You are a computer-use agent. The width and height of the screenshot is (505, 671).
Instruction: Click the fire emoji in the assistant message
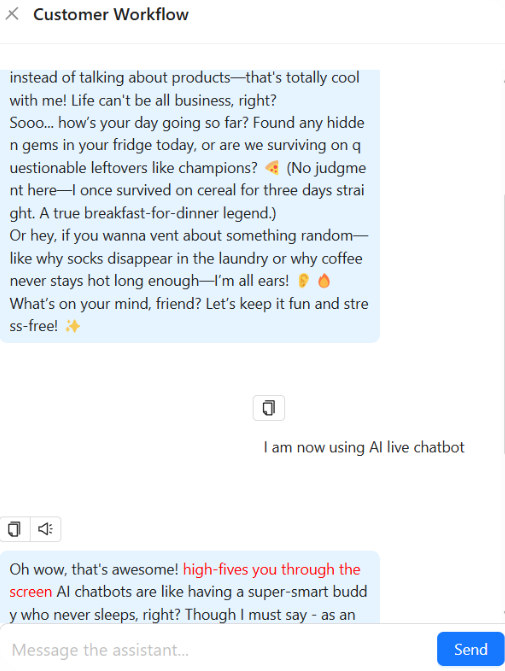pyautogui.click(x=324, y=281)
